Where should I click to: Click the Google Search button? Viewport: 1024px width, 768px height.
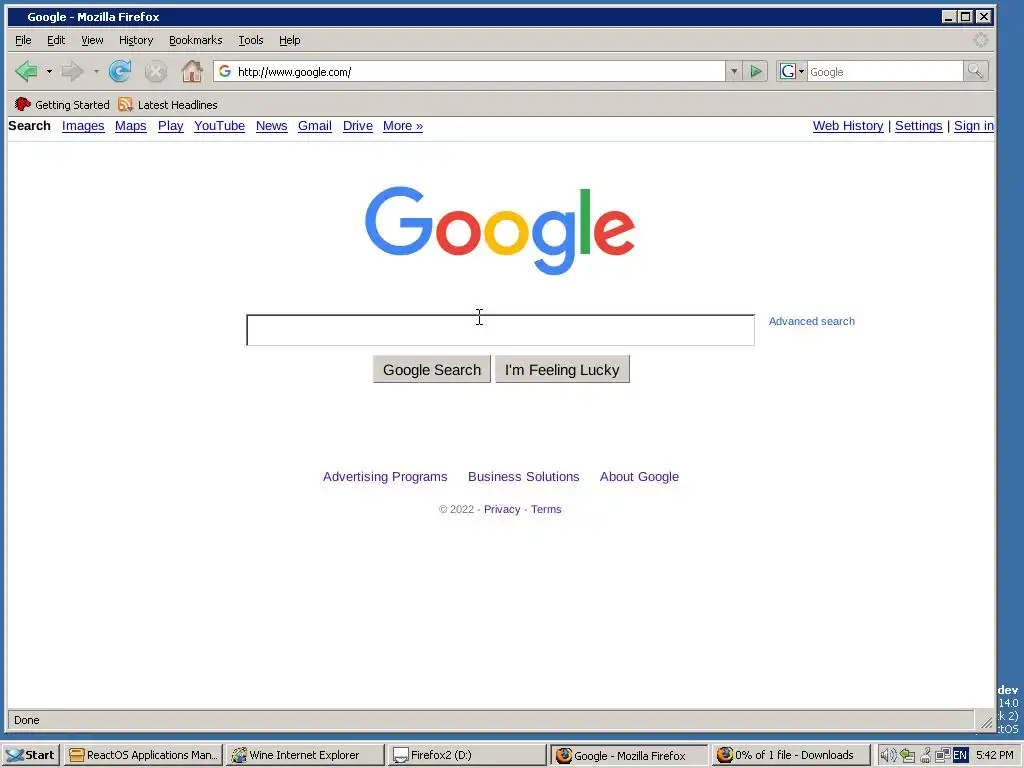432,370
